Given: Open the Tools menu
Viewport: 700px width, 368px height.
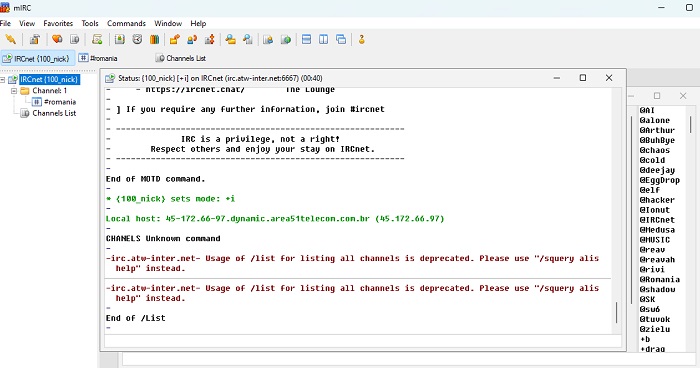Looking at the screenshot, I should (x=90, y=23).
